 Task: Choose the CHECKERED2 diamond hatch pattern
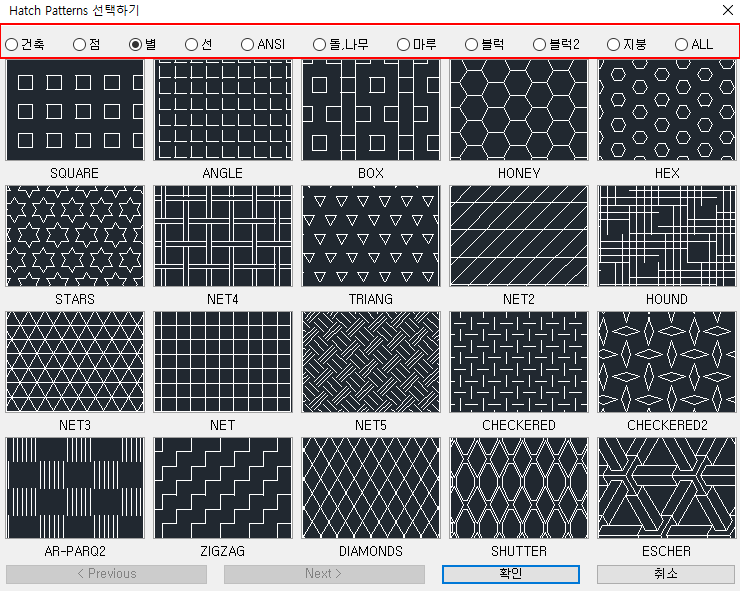pos(667,362)
